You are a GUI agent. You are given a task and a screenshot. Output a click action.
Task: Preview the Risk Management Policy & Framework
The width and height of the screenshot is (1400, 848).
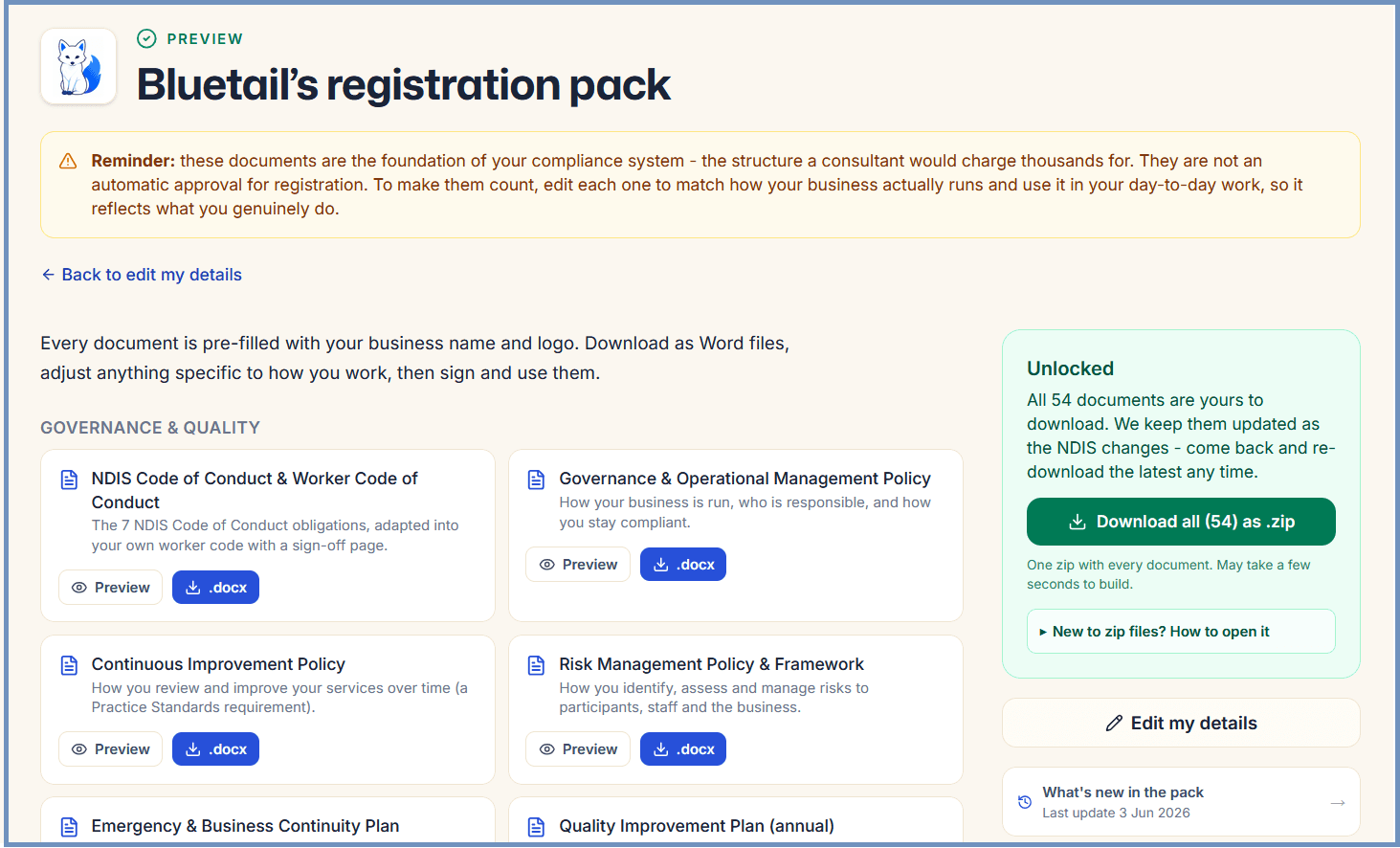[x=578, y=749]
